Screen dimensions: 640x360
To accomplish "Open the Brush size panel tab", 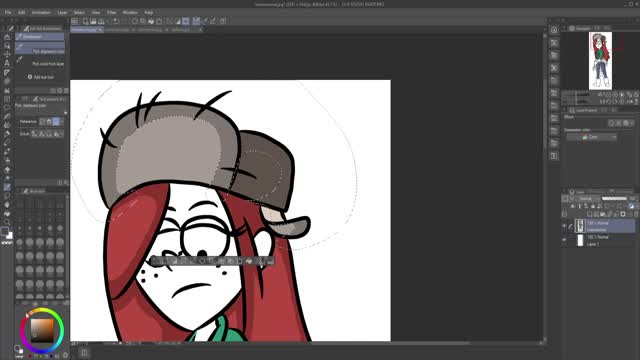I will 35,191.
